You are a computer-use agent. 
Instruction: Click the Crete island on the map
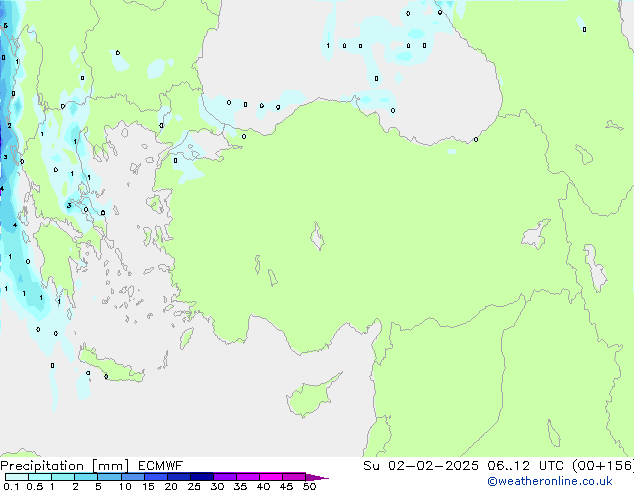click(111, 365)
